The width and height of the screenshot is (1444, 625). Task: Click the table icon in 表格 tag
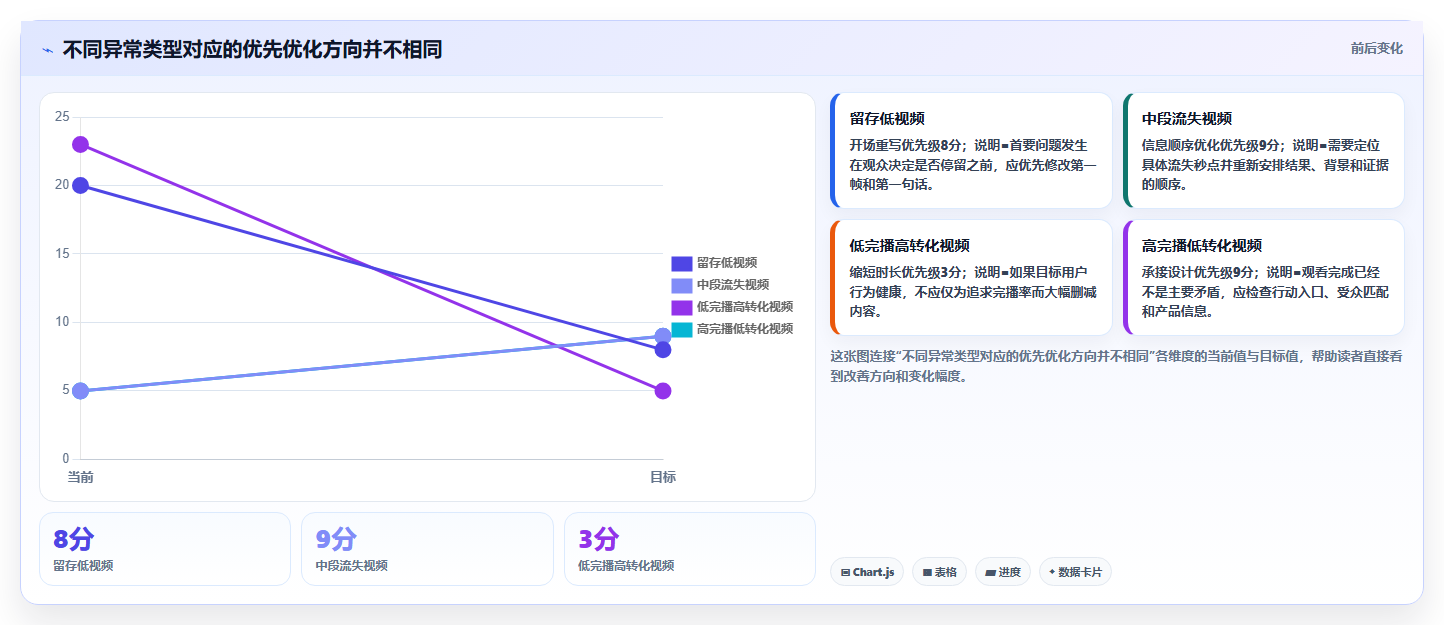[927, 573]
